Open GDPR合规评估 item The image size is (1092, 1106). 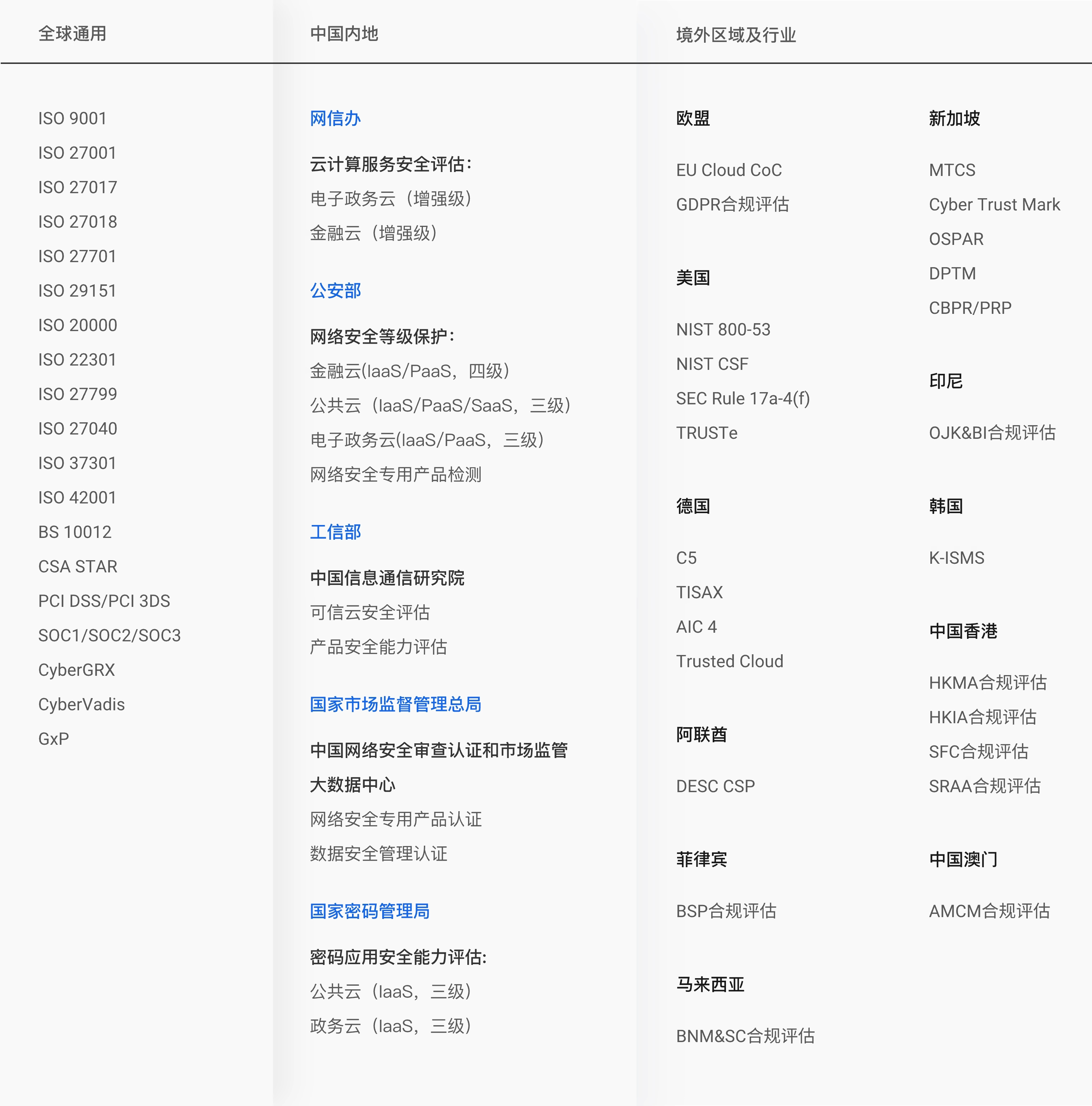point(732,204)
